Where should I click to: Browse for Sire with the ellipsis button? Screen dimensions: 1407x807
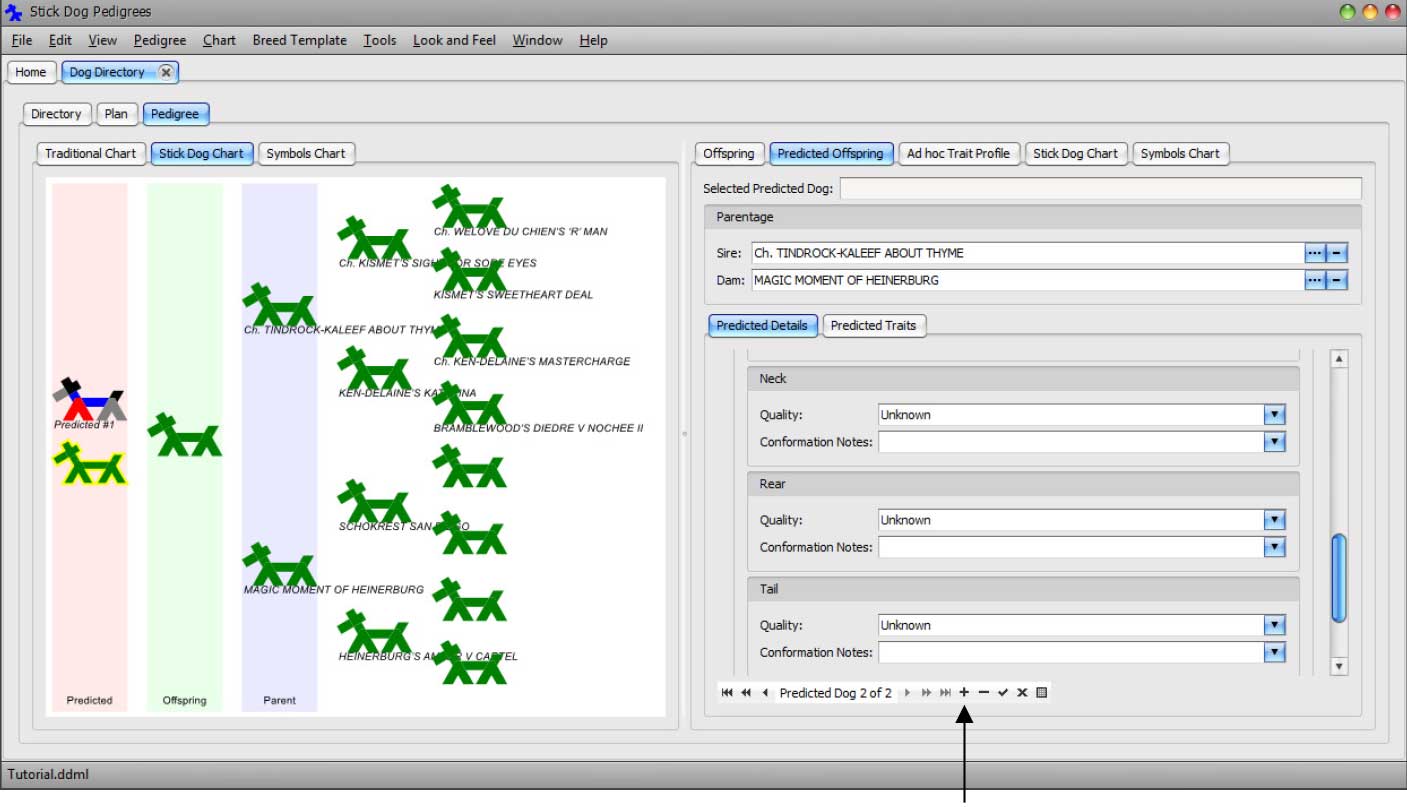(1314, 254)
